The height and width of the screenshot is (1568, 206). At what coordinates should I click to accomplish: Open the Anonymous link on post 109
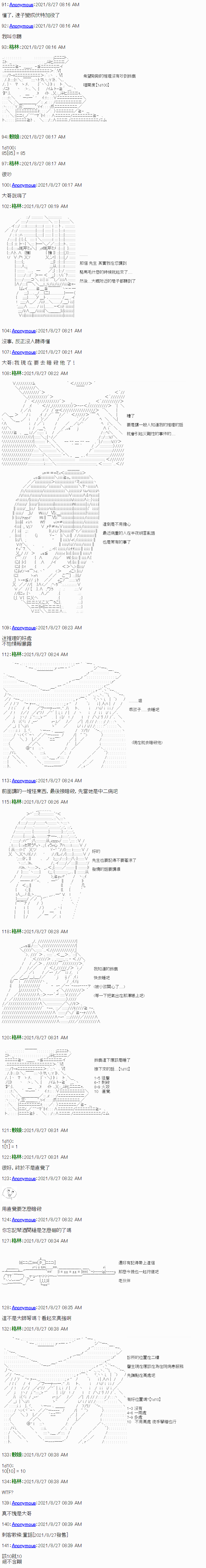coord(24,628)
